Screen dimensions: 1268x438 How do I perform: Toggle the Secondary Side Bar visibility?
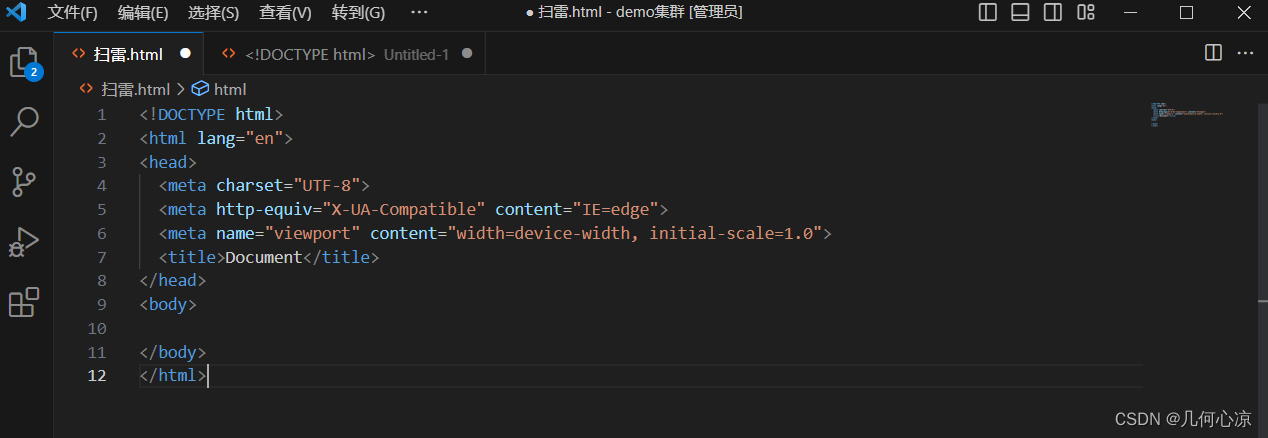pyautogui.click(x=1053, y=13)
